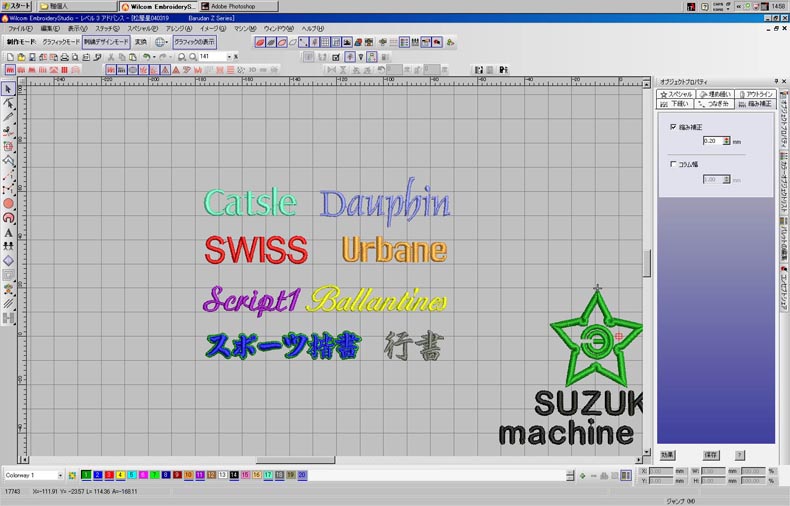Click the pin icon on Object Properties panel
The width and height of the screenshot is (790, 506).
pos(776,81)
